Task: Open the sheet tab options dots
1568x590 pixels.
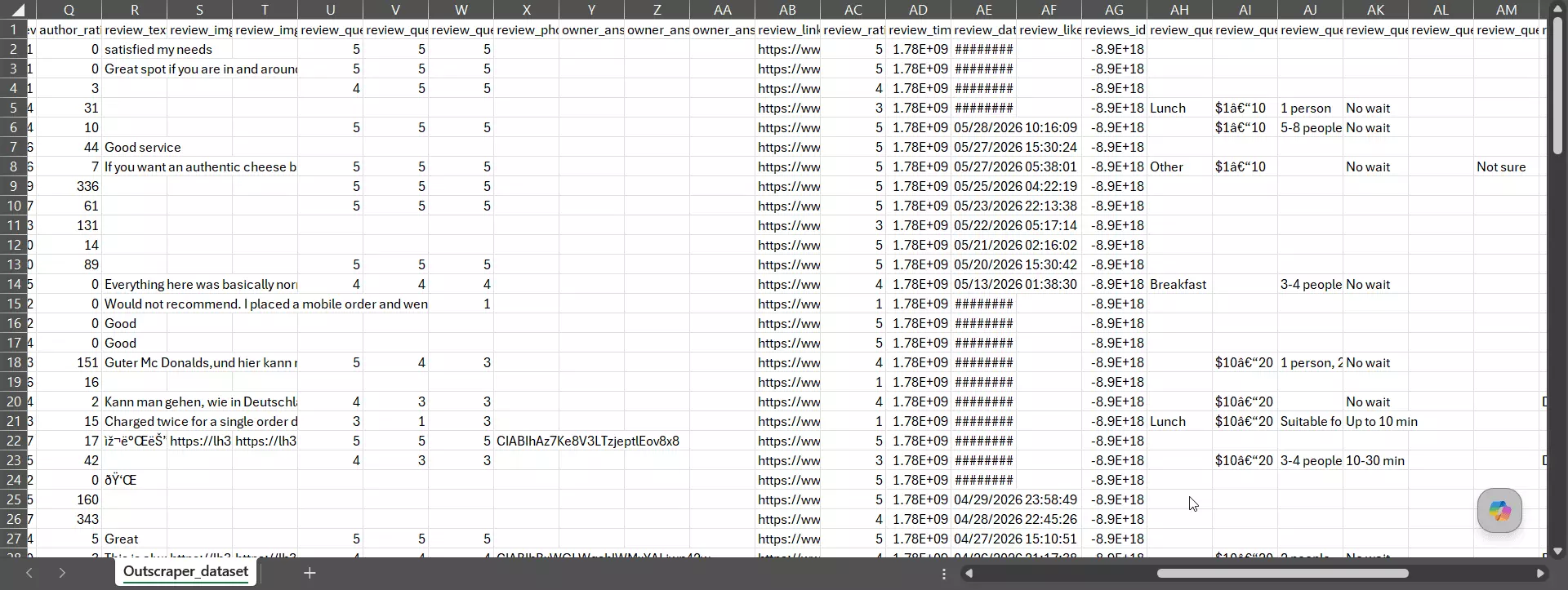Action: (x=944, y=574)
